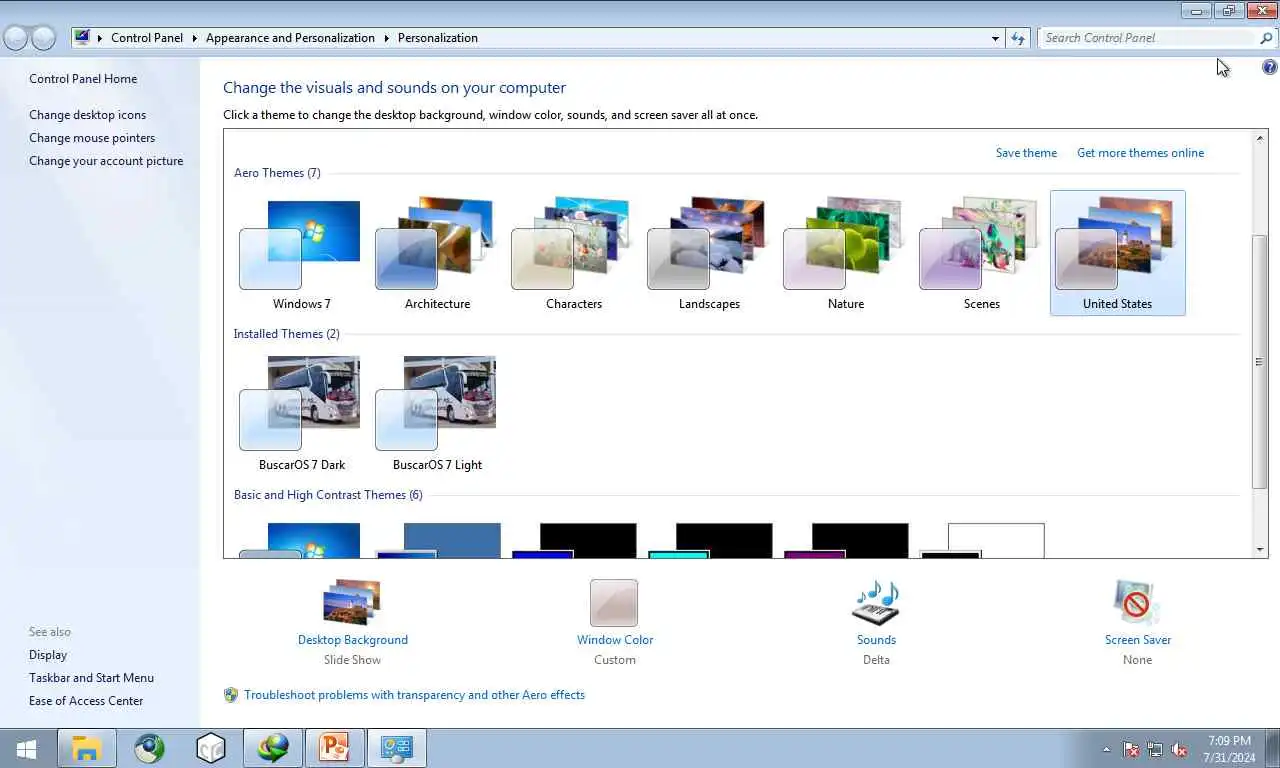This screenshot has width=1280, height=768.
Task: Apply the Nature theme
Action: coord(845,254)
